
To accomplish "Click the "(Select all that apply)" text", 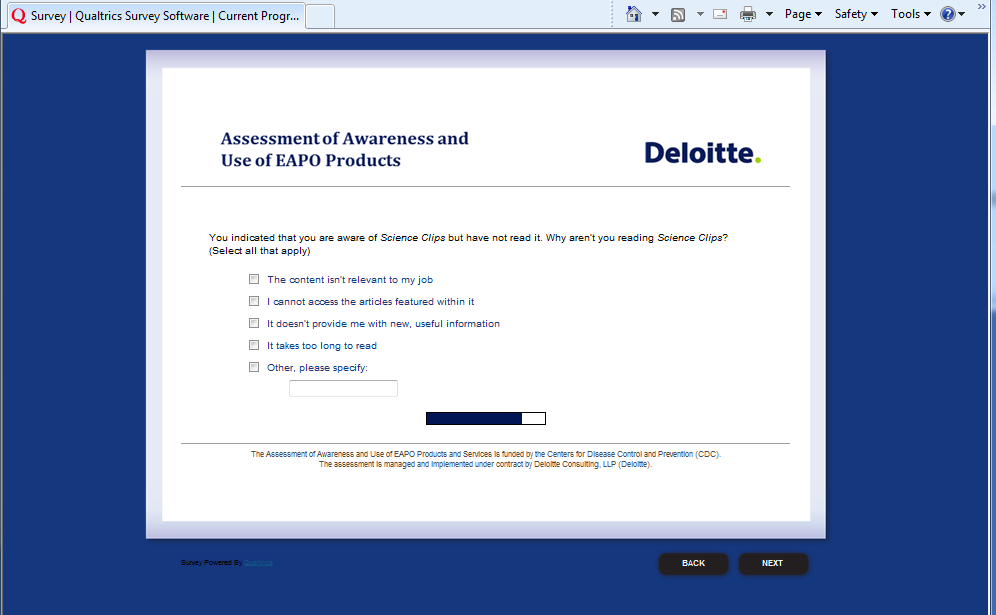I will [x=260, y=251].
